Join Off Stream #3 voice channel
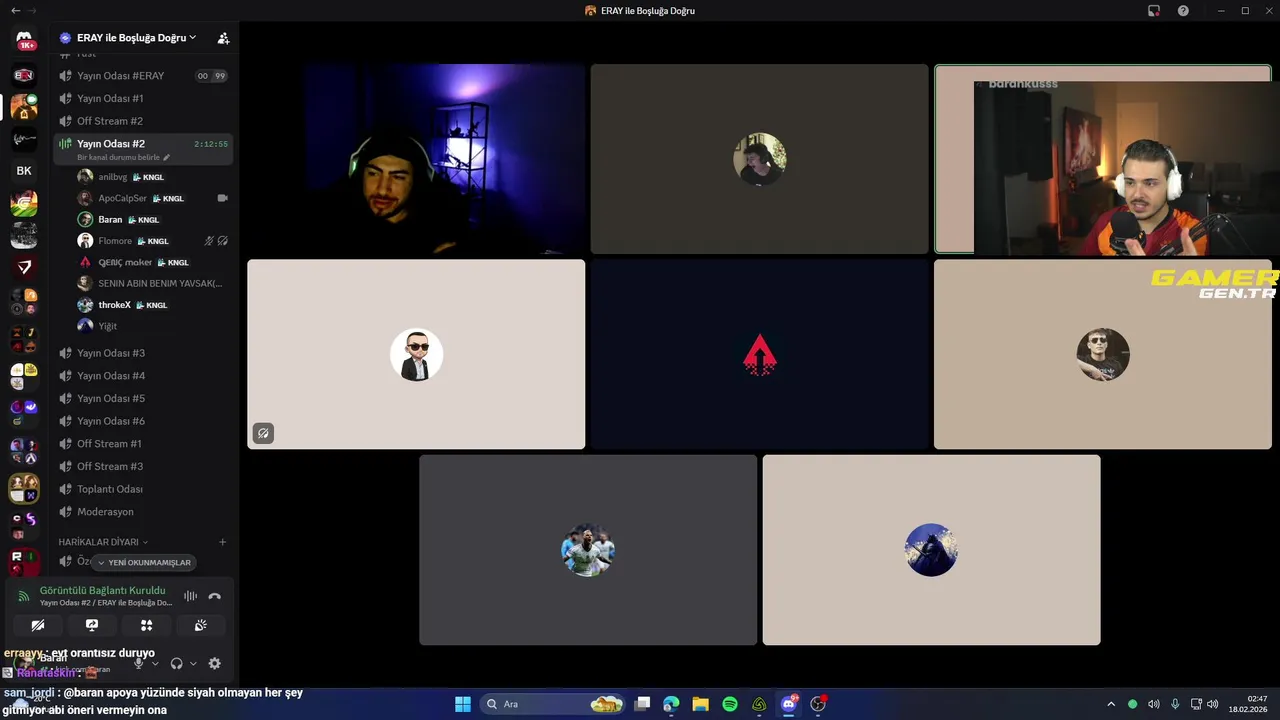This screenshot has height=720, width=1280. (143, 466)
